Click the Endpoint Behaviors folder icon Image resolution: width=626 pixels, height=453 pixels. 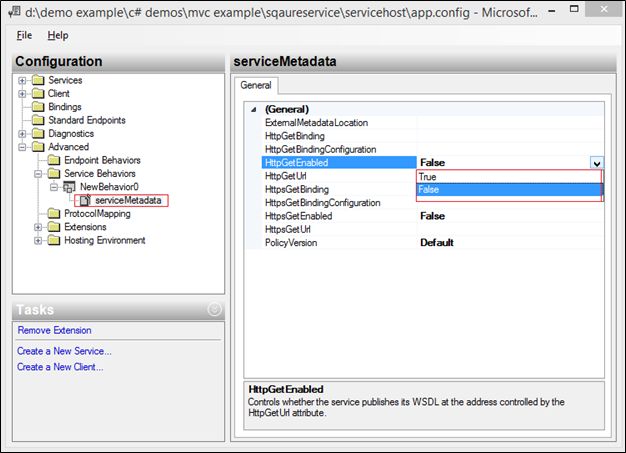(54, 160)
